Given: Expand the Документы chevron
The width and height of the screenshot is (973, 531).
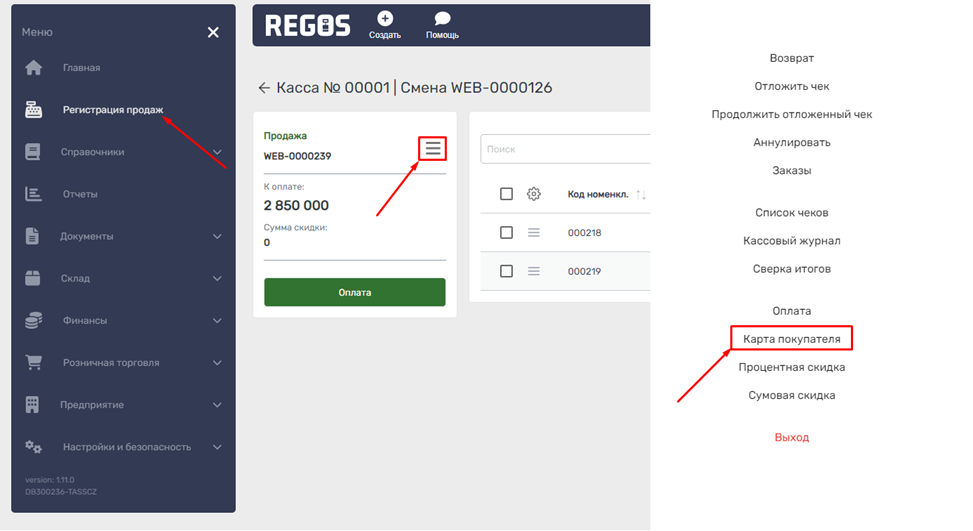Looking at the screenshot, I should (x=217, y=237).
